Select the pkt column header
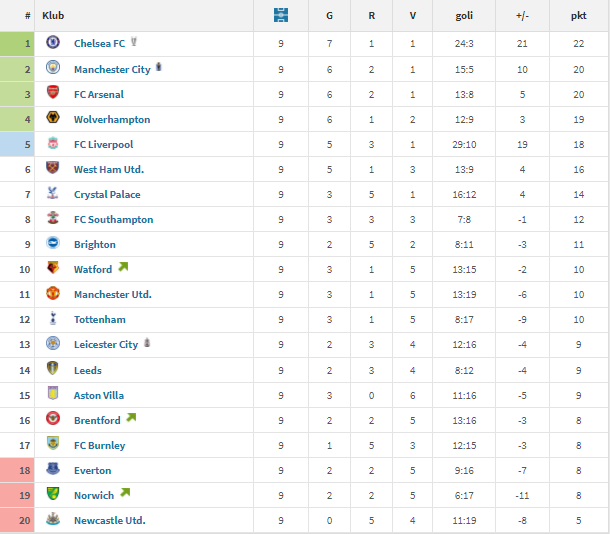This screenshot has width=610, height=534. [x=578, y=16]
